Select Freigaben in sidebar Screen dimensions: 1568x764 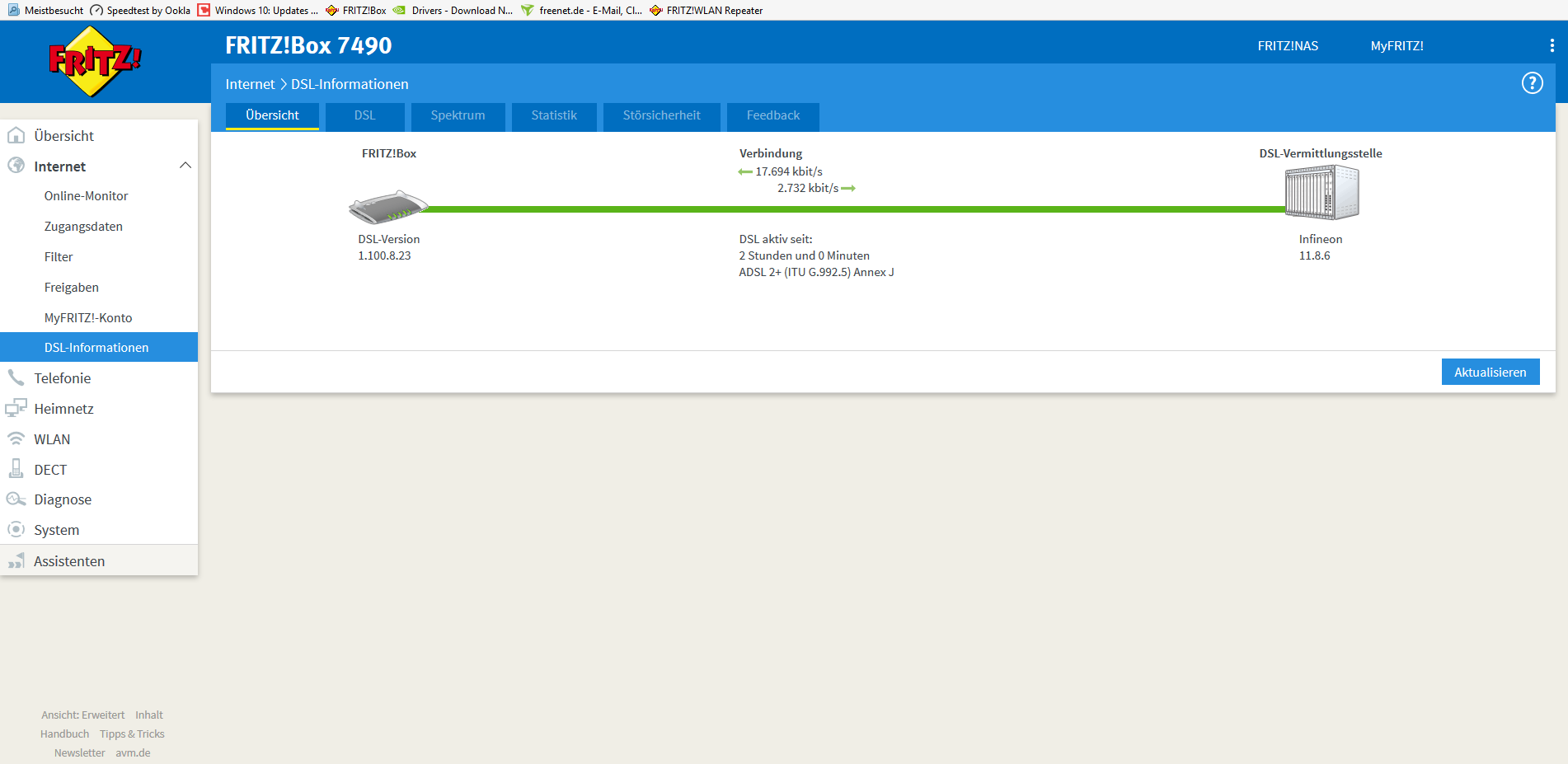pos(72,288)
